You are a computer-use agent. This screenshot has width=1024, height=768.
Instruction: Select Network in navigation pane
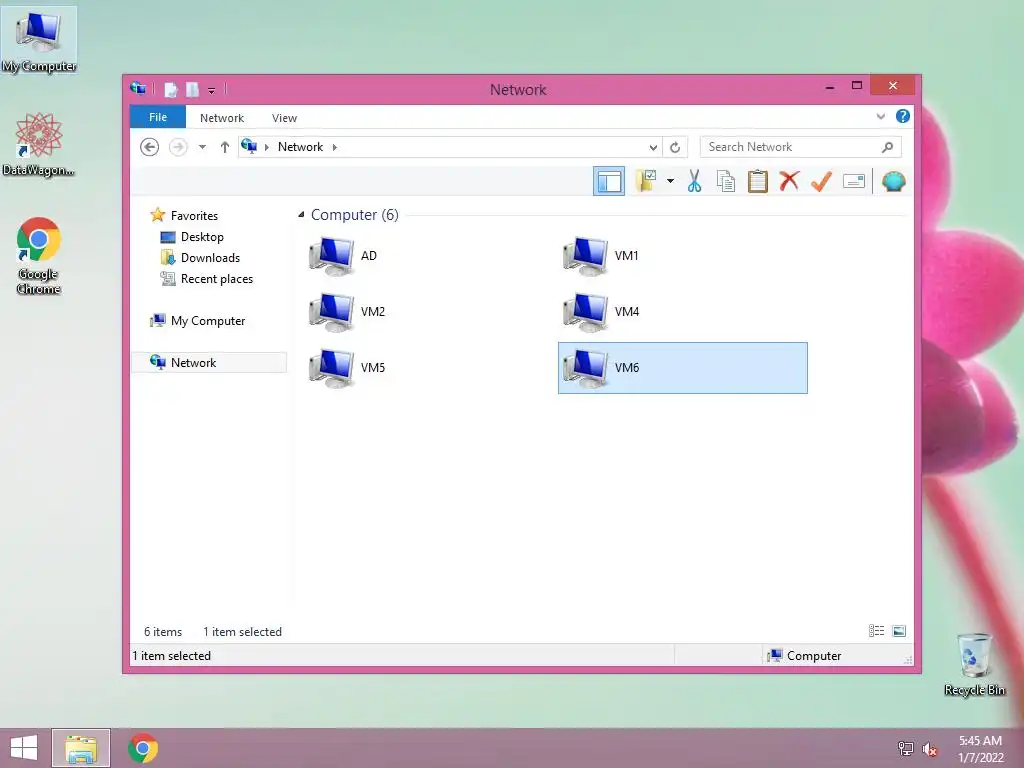click(209, 362)
